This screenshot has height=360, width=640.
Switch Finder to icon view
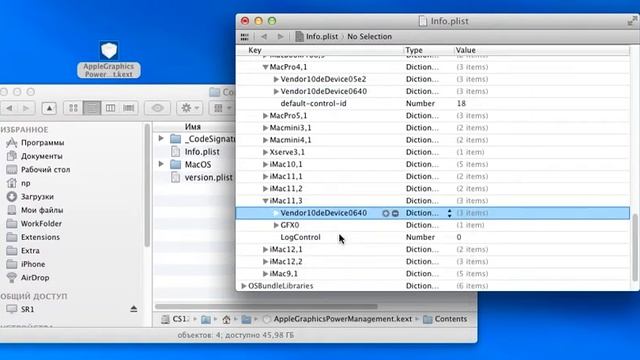(73, 108)
